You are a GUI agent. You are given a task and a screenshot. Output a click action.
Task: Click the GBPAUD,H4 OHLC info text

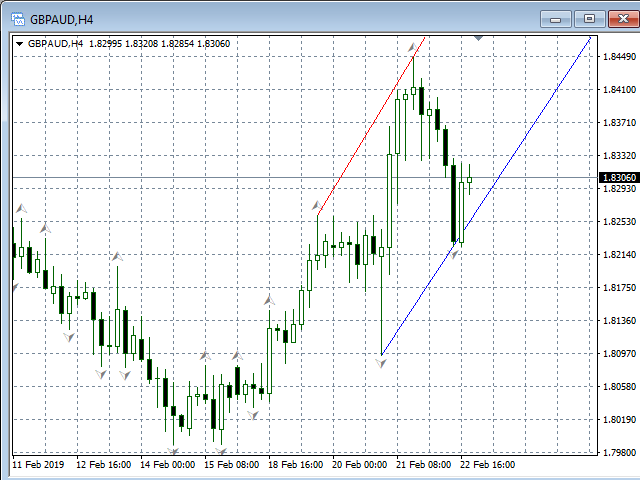click(x=129, y=44)
